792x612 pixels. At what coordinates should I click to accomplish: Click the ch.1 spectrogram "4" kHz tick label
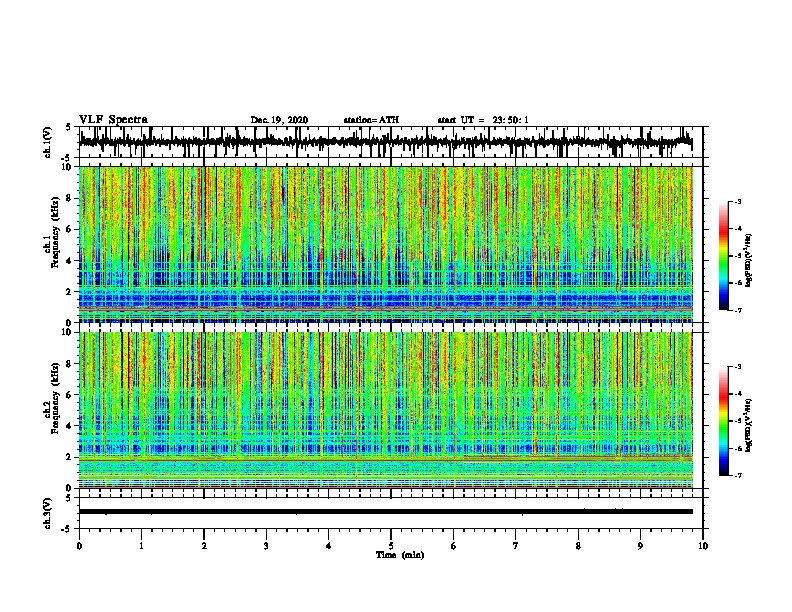pos(70,261)
